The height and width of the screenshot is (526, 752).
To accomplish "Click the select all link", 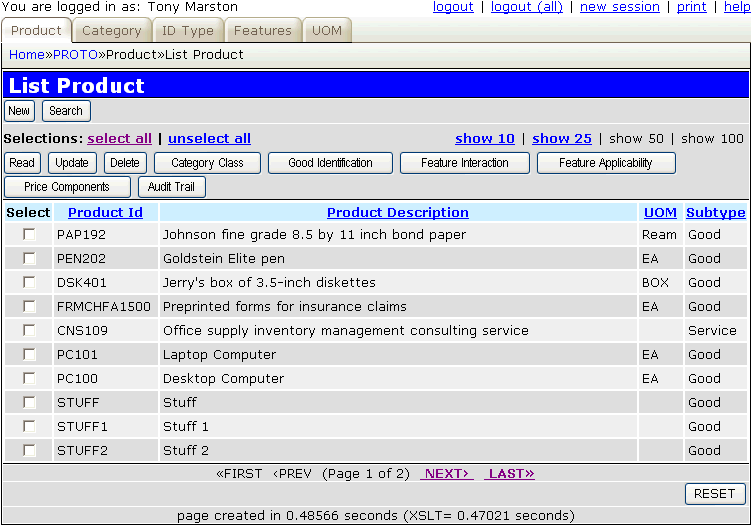I will pyautogui.click(x=119, y=138).
